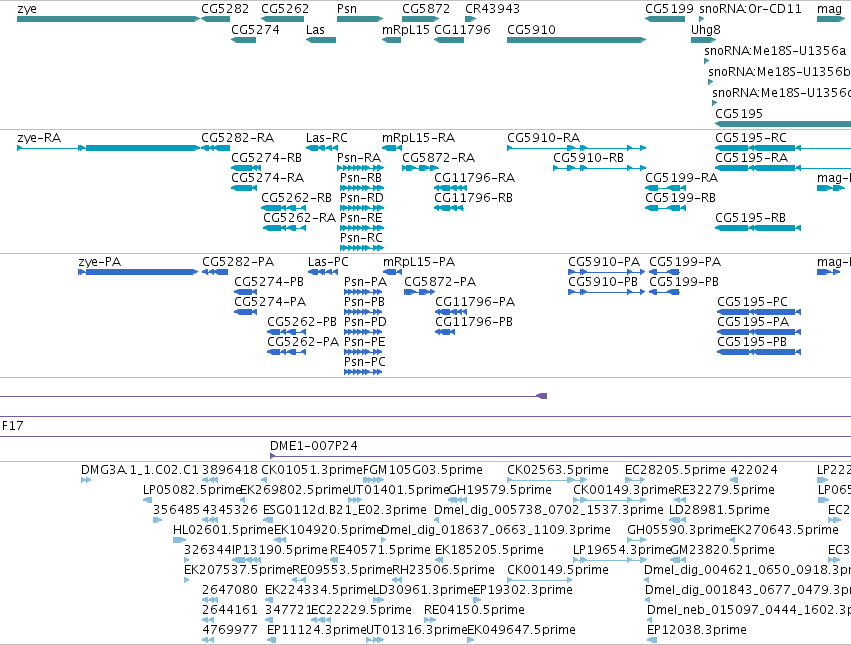Screen dimensions: 851x645
Task: Select the LP05082.5prime EST label
Action: (x=192, y=490)
